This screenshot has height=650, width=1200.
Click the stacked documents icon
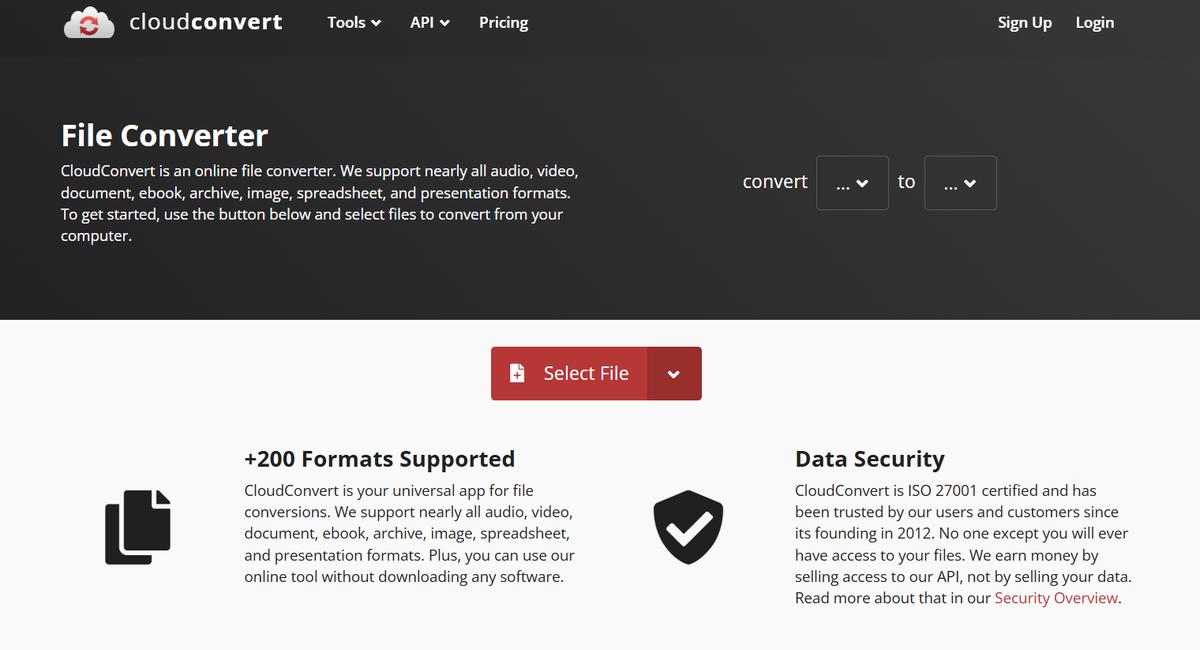(x=138, y=527)
